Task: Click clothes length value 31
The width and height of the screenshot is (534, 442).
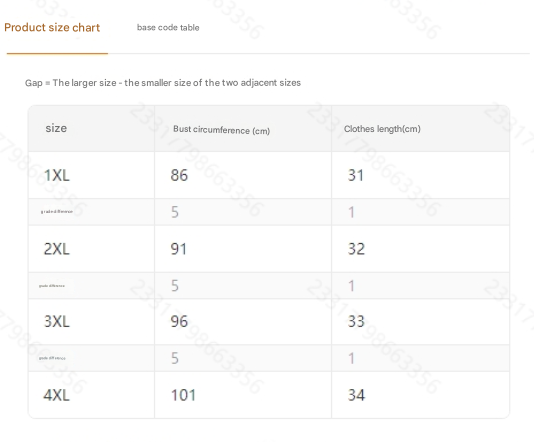Action: pyautogui.click(x=356, y=175)
